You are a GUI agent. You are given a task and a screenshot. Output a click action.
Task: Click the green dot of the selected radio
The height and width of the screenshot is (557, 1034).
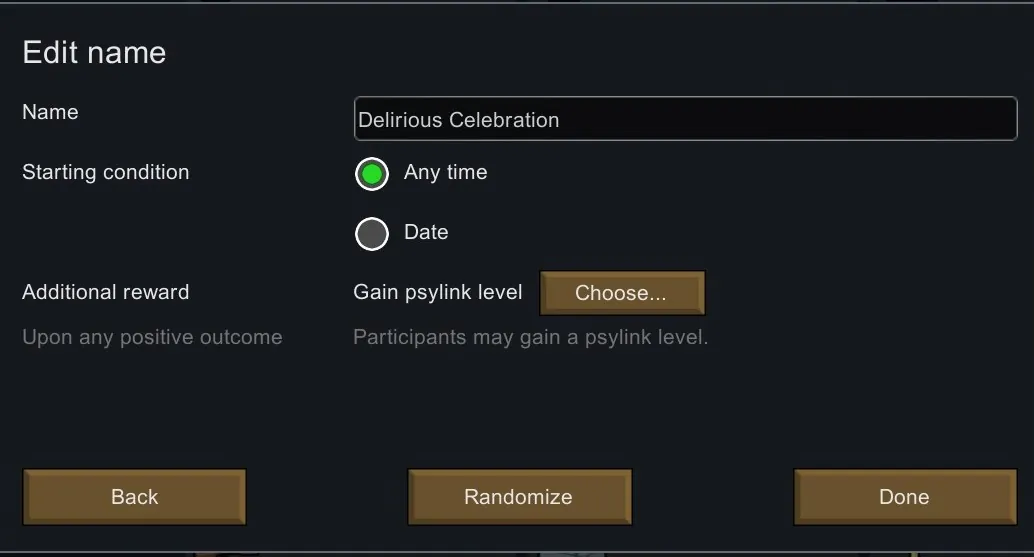[x=372, y=174]
